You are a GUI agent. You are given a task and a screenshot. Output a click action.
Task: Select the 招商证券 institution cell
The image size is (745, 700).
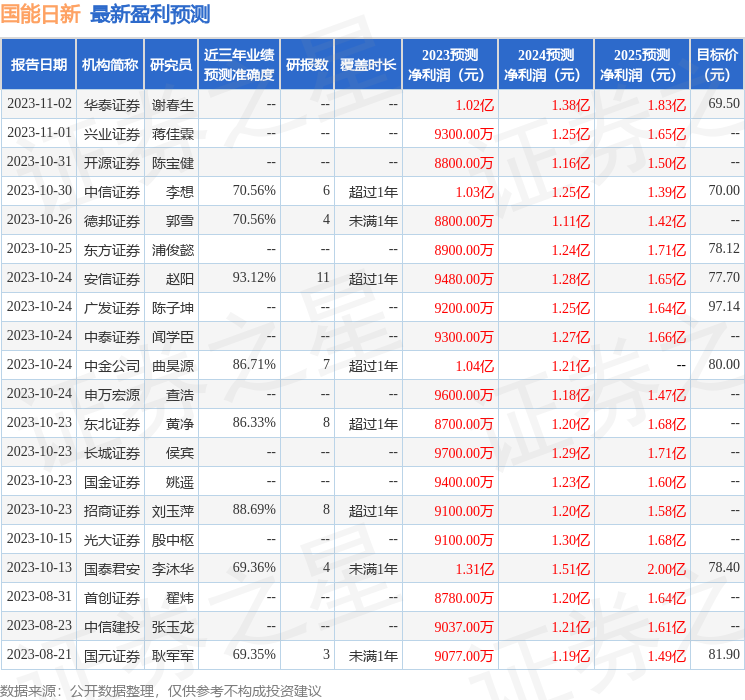tap(112, 511)
